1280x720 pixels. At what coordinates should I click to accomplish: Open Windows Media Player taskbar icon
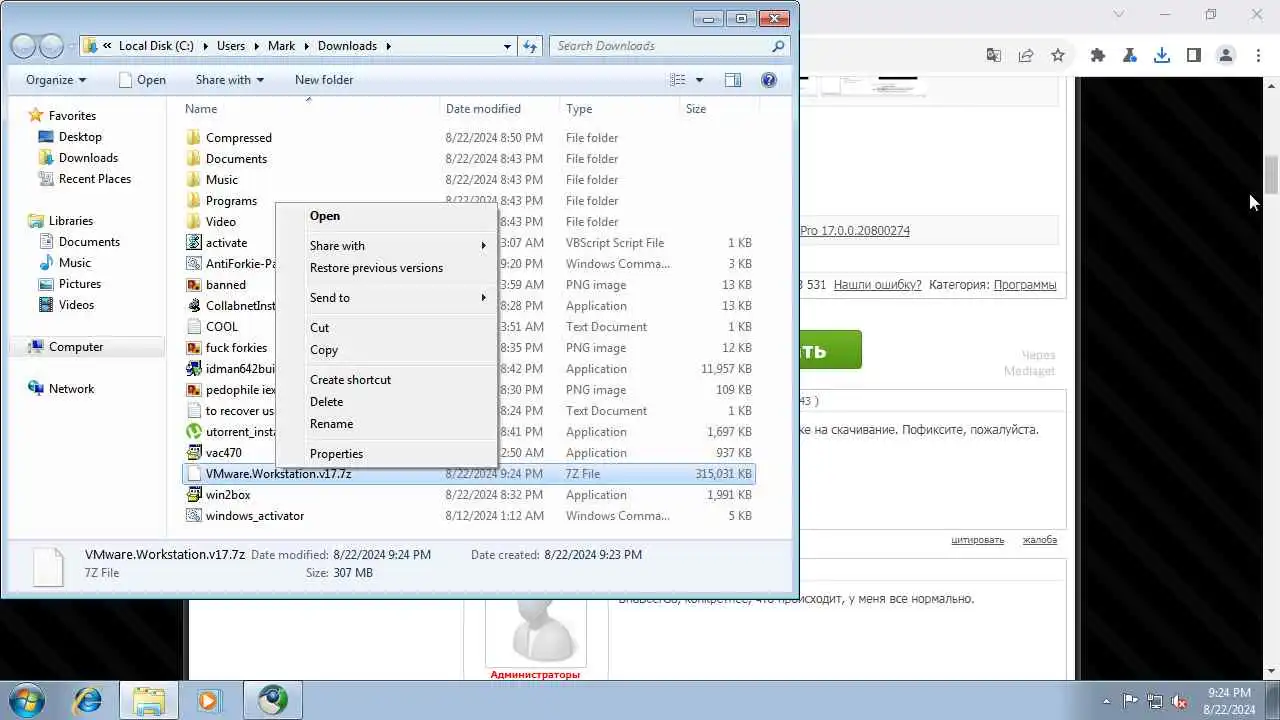(x=208, y=700)
